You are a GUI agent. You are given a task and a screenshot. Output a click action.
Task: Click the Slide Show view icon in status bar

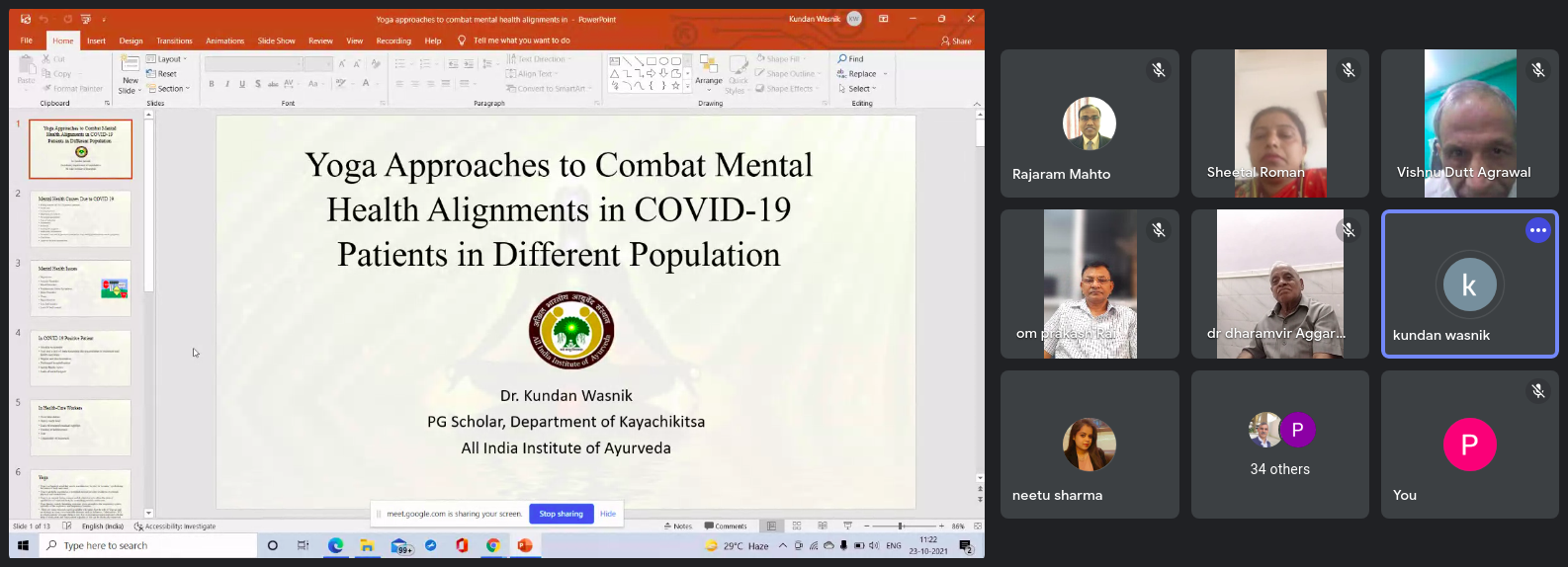pyautogui.click(x=847, y=526)
